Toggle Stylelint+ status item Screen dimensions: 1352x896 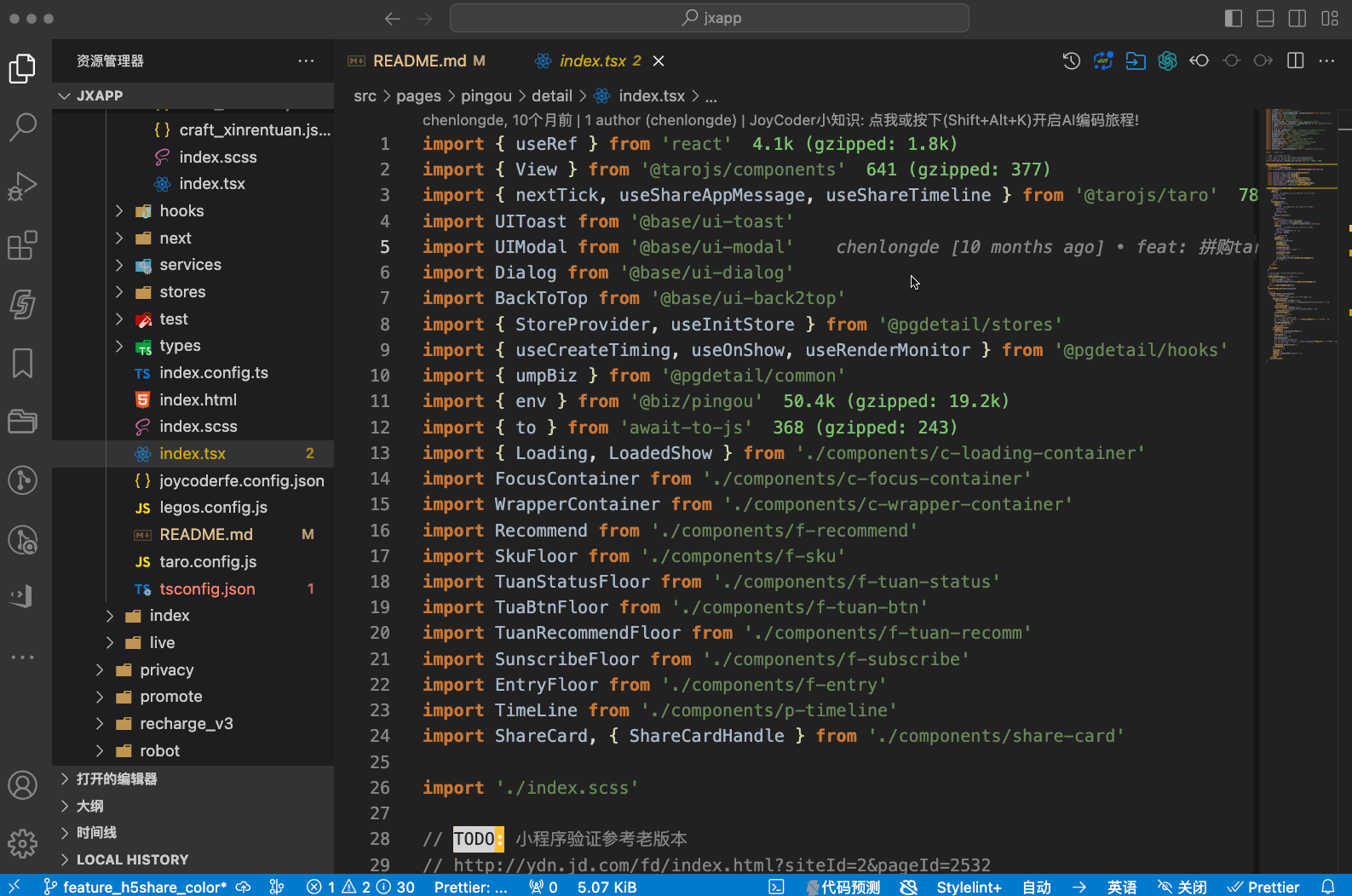(969, 887)
